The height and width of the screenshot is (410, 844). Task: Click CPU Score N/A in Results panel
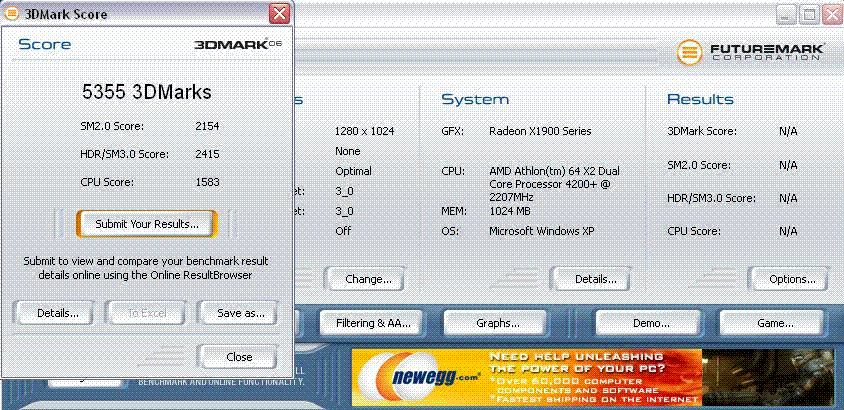click(788, 231)
